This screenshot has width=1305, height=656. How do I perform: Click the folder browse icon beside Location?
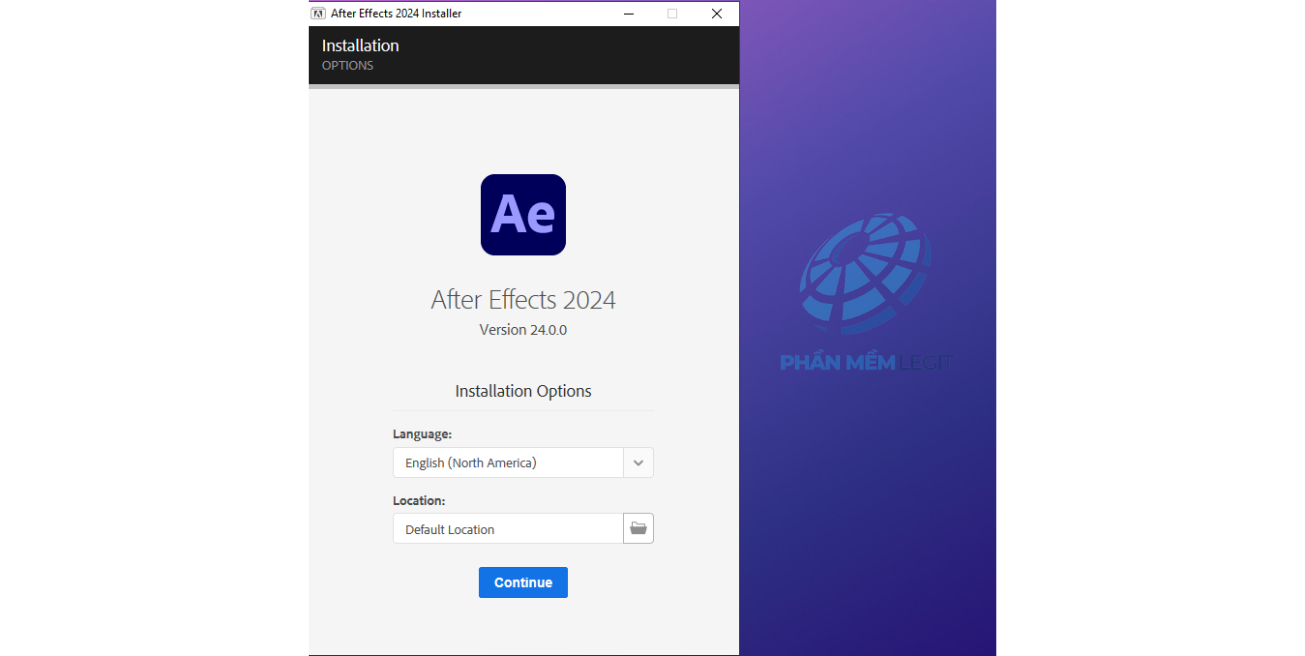(638, 528)
